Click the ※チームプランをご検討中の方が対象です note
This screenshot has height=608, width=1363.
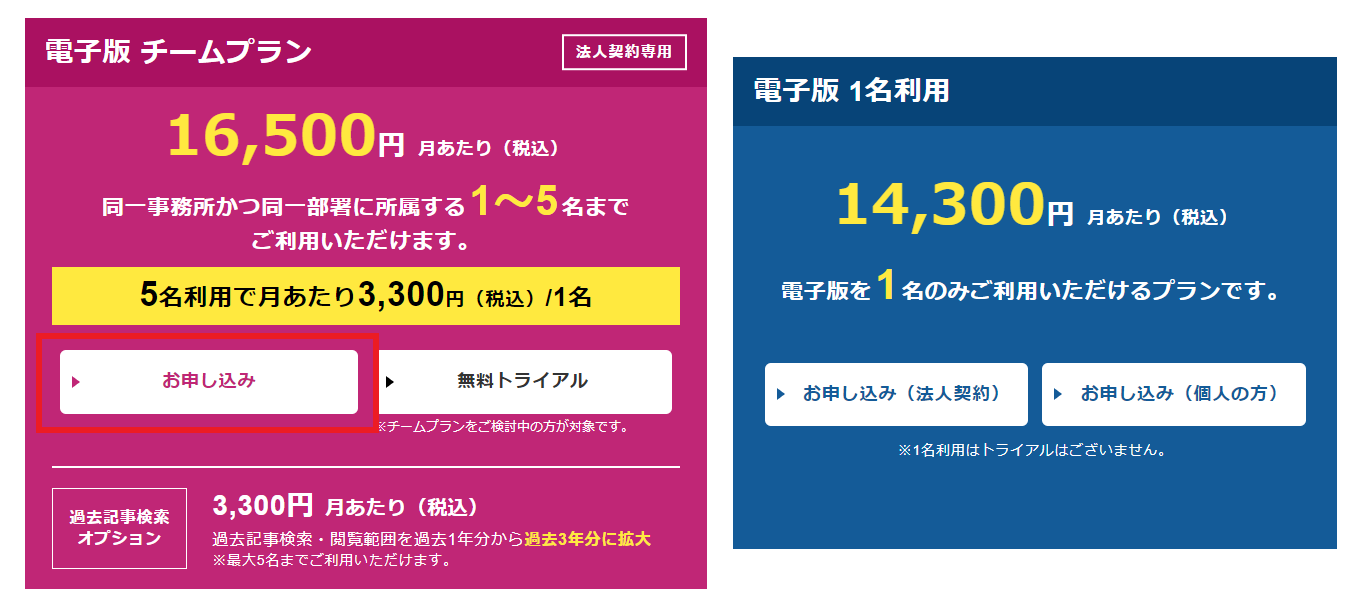502,427
